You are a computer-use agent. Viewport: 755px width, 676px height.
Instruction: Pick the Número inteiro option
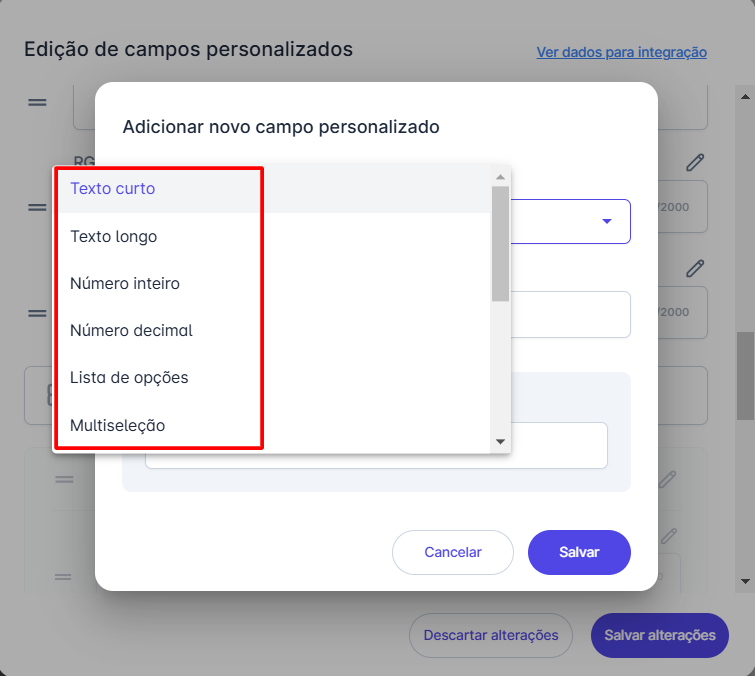click(x=125, y=284)
